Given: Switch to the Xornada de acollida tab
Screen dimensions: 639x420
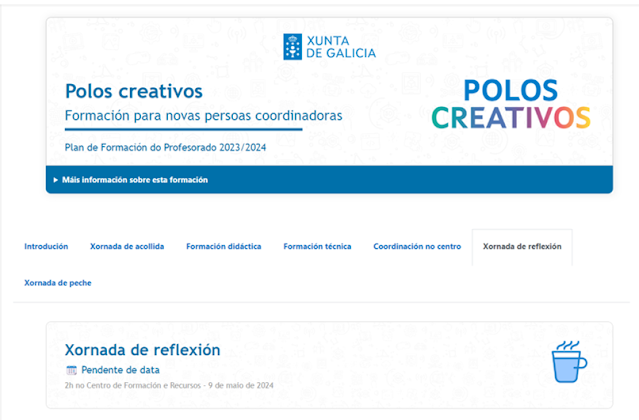Looking at the screenshot, I should coord(127,246).
